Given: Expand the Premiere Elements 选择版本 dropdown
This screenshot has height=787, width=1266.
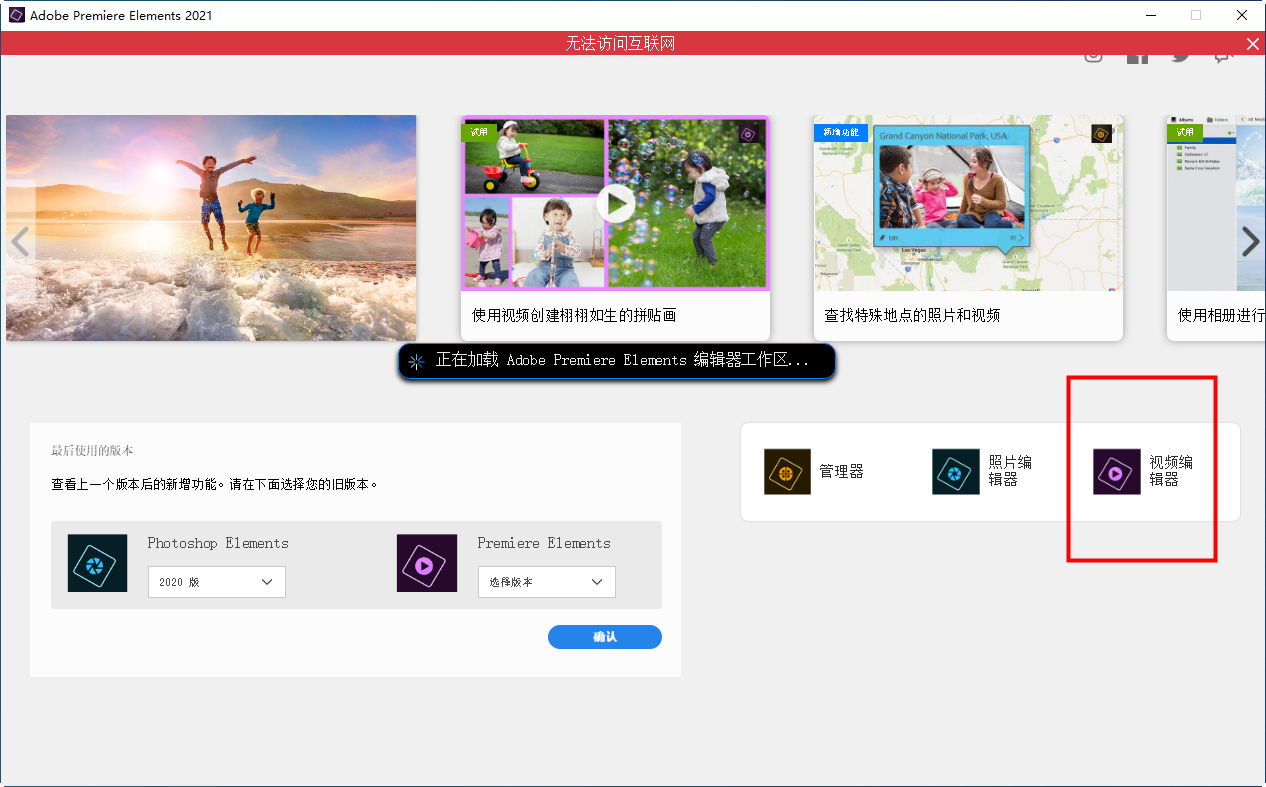Looking at the screenshot, I should (547, 582).
